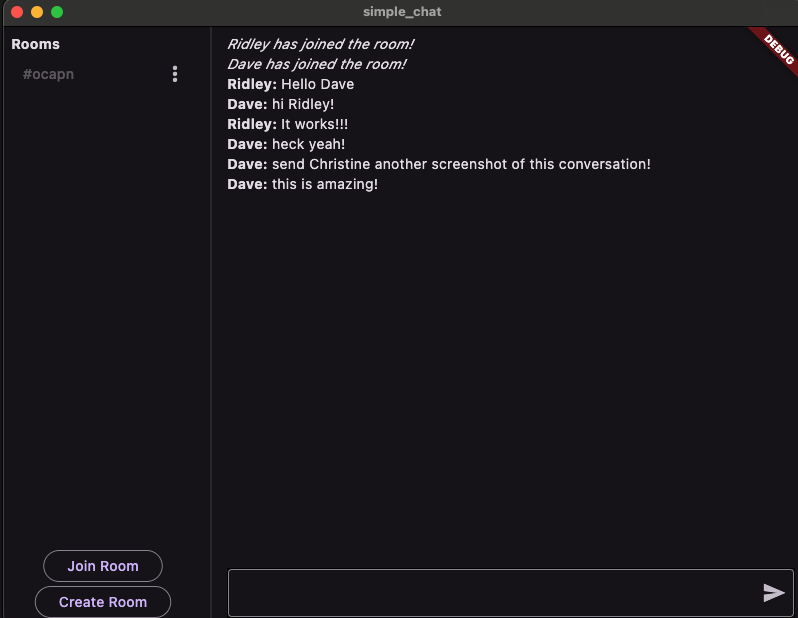Click the Rooms sidebar heading
This screenshot has width=798, height=618.
[36, 44]
